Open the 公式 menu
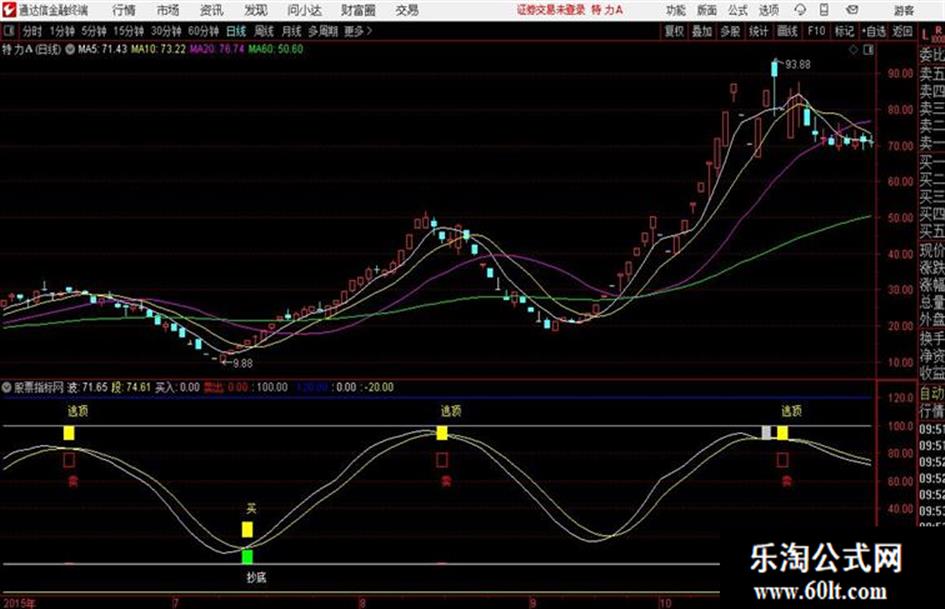This screenshot has height=609, width=945. (738, 10)
